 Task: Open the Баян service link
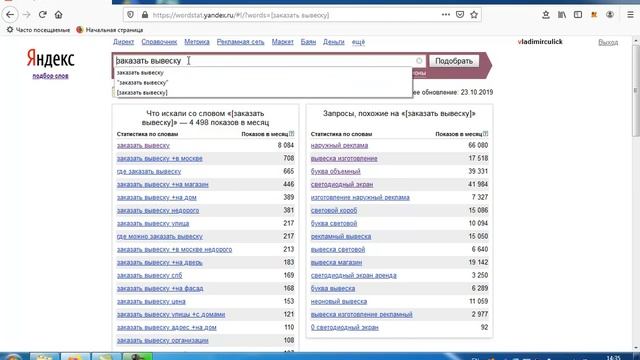point(308,42)
